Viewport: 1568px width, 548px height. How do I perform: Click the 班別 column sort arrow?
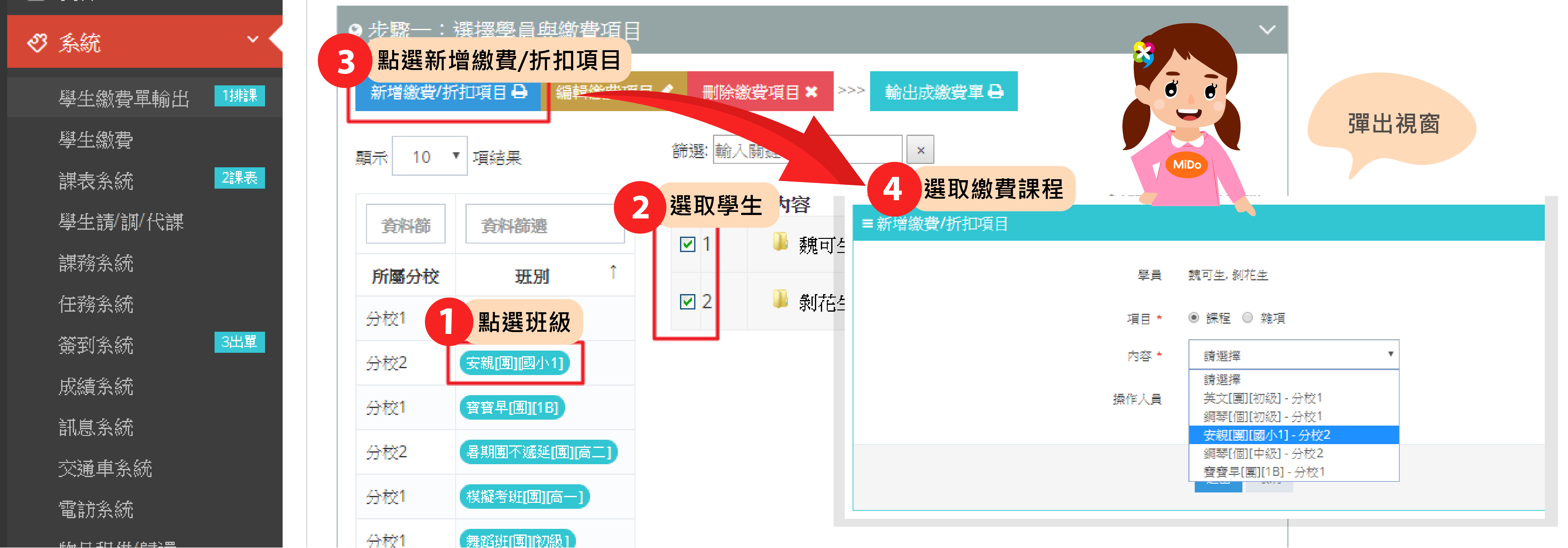coord(613,271)
